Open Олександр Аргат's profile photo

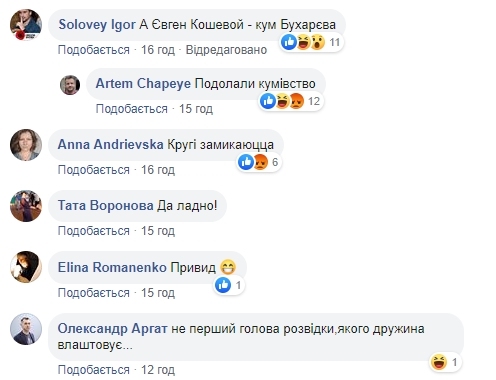(26, 329)
